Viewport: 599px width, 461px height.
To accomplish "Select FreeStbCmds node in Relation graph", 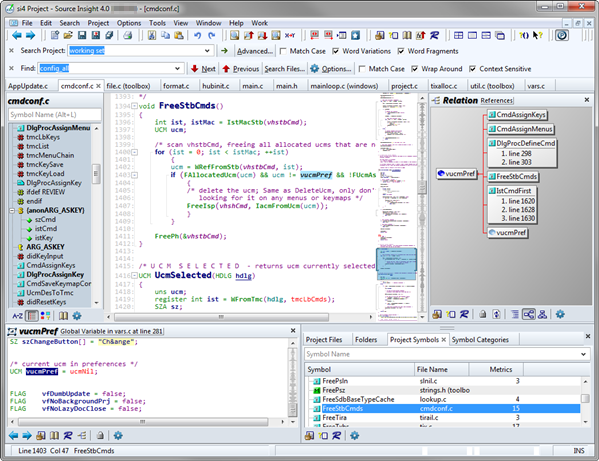I will pyautogui.click(x=513, y=176).
